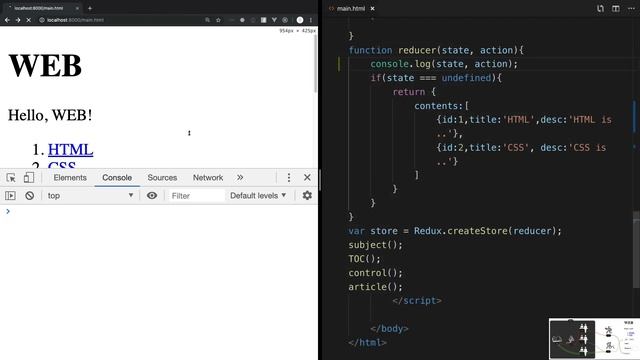Click the closing </script> tag
Viewport: 640px width, 360px height.
417,300
